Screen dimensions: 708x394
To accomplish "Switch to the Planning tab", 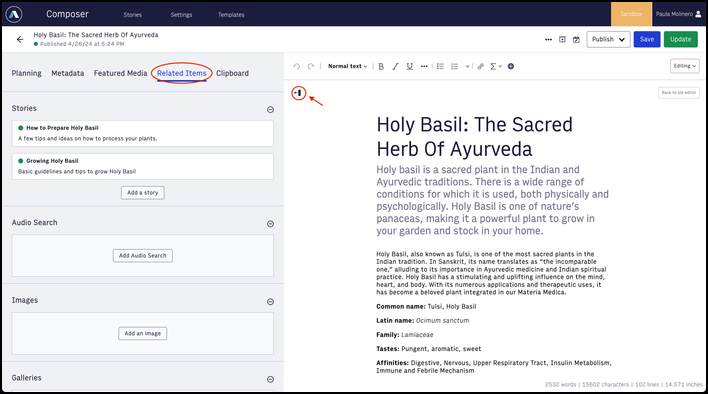I will pyautogui.click(x=27, y=73).
